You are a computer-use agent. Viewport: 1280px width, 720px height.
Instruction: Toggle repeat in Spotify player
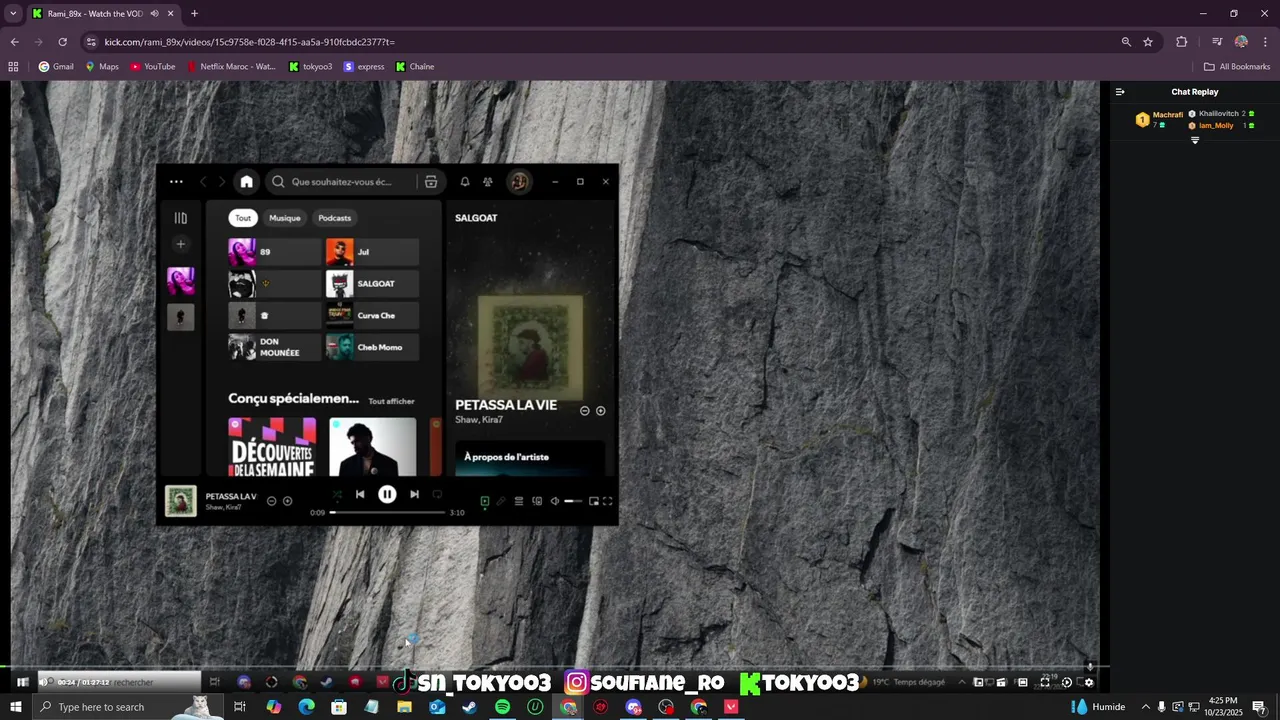[437, 494]
